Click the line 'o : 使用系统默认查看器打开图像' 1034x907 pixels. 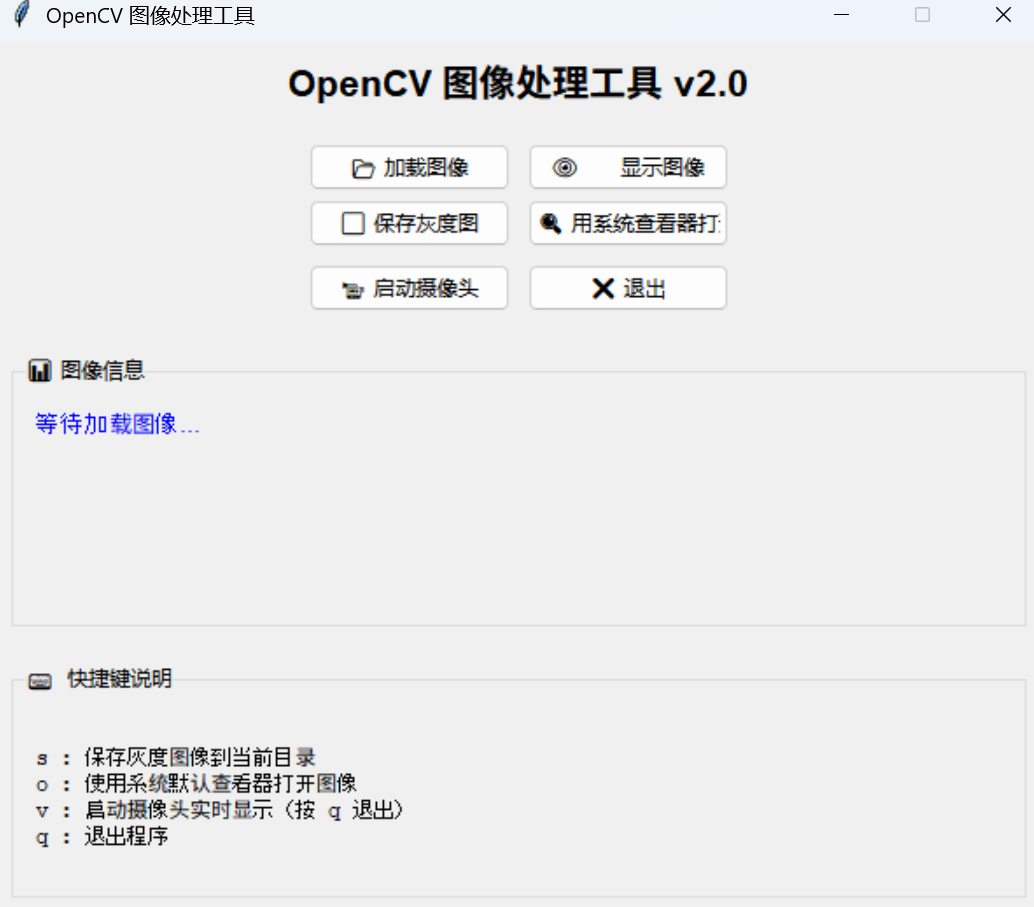point(196,784)
